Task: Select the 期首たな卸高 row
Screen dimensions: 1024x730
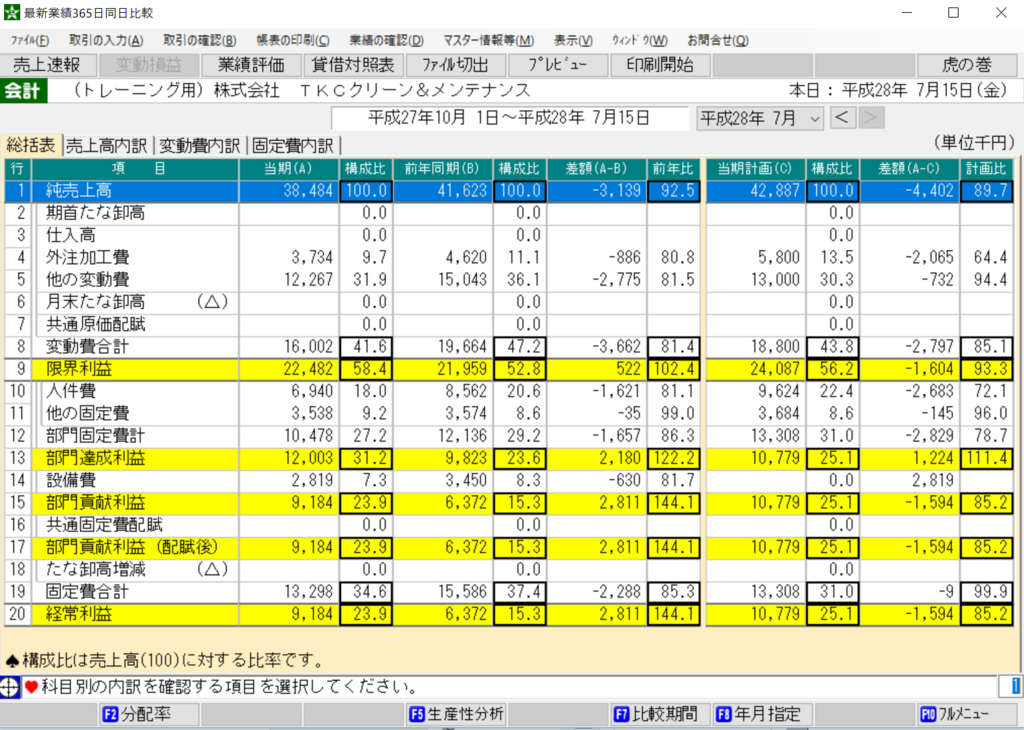Action: 509,213
